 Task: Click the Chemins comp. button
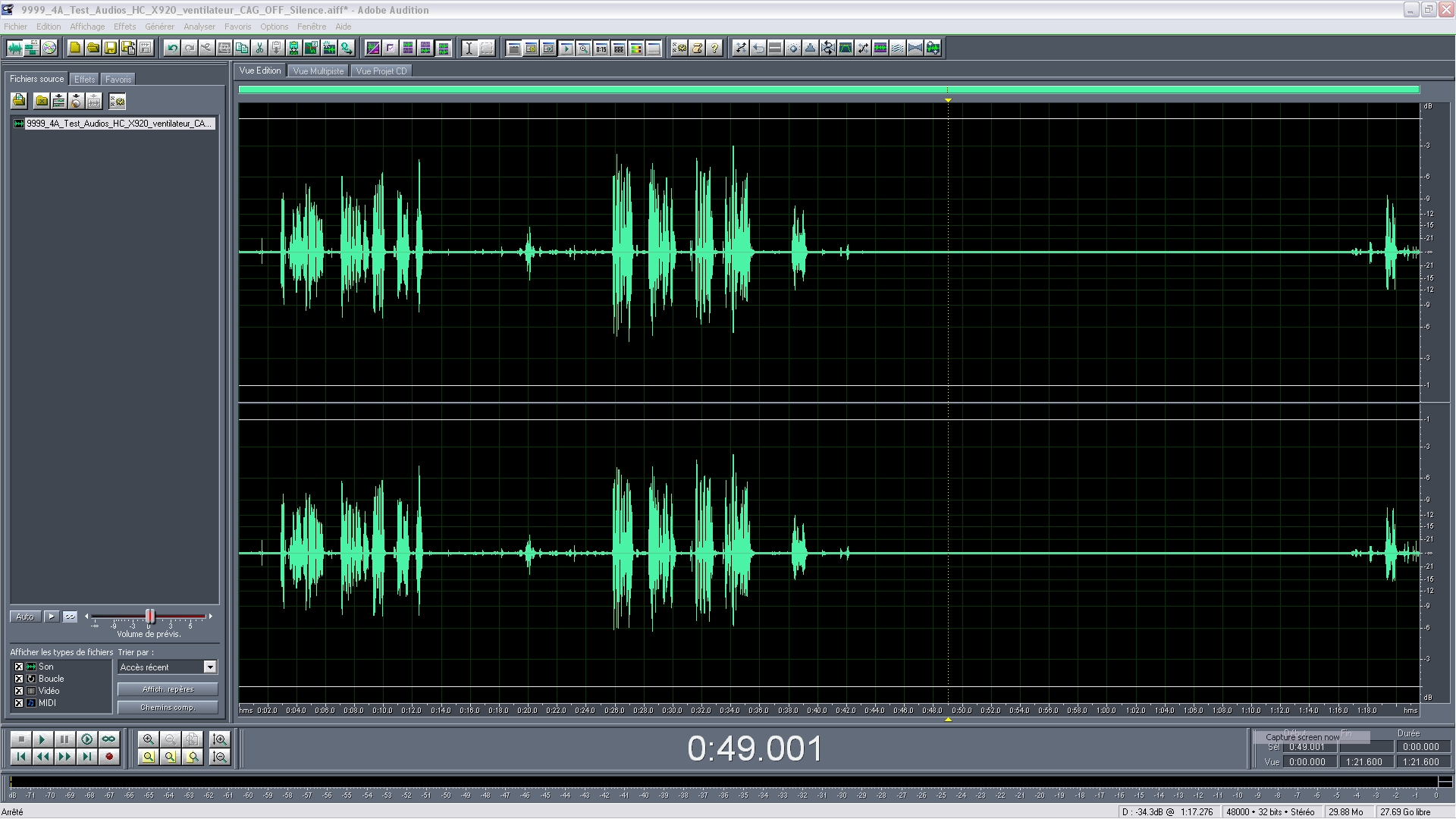point(168,708)
